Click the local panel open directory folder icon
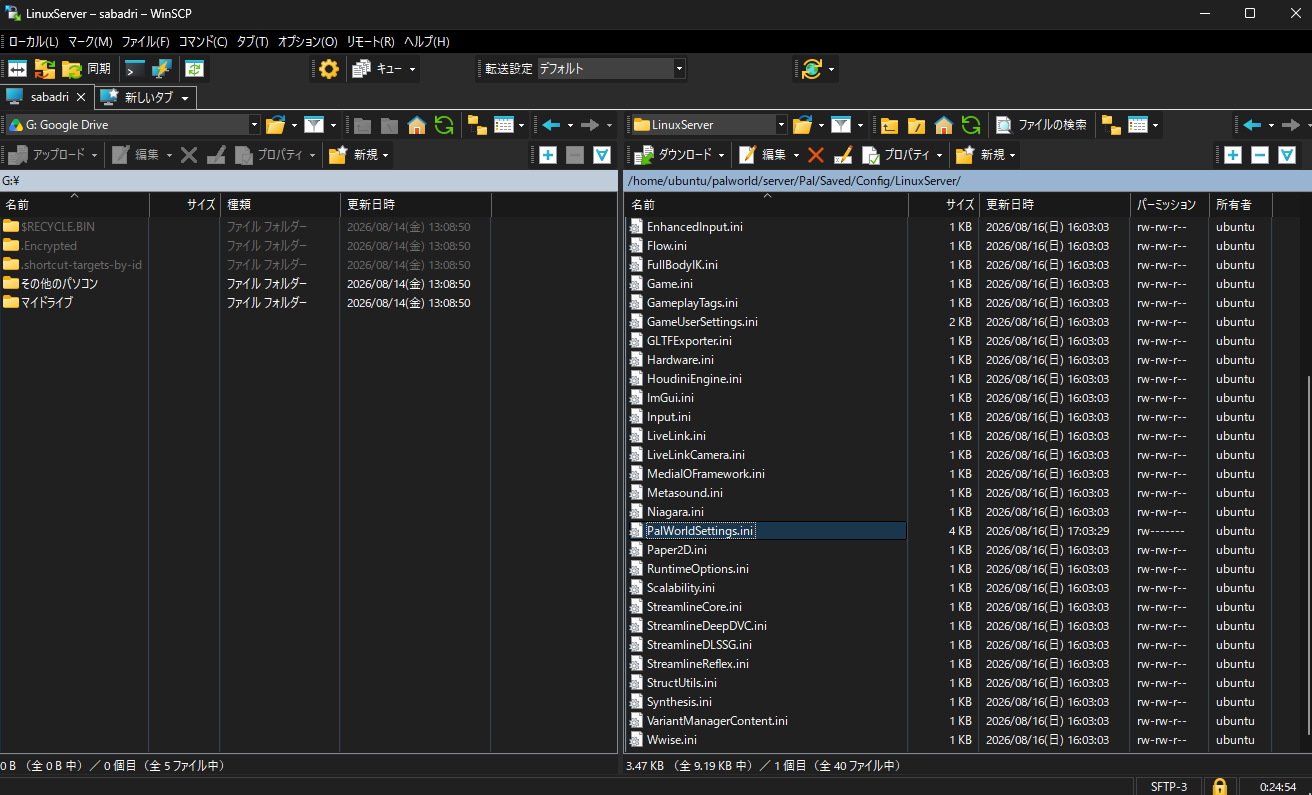This screenshot has width=1312, height=795. (276, 125)
